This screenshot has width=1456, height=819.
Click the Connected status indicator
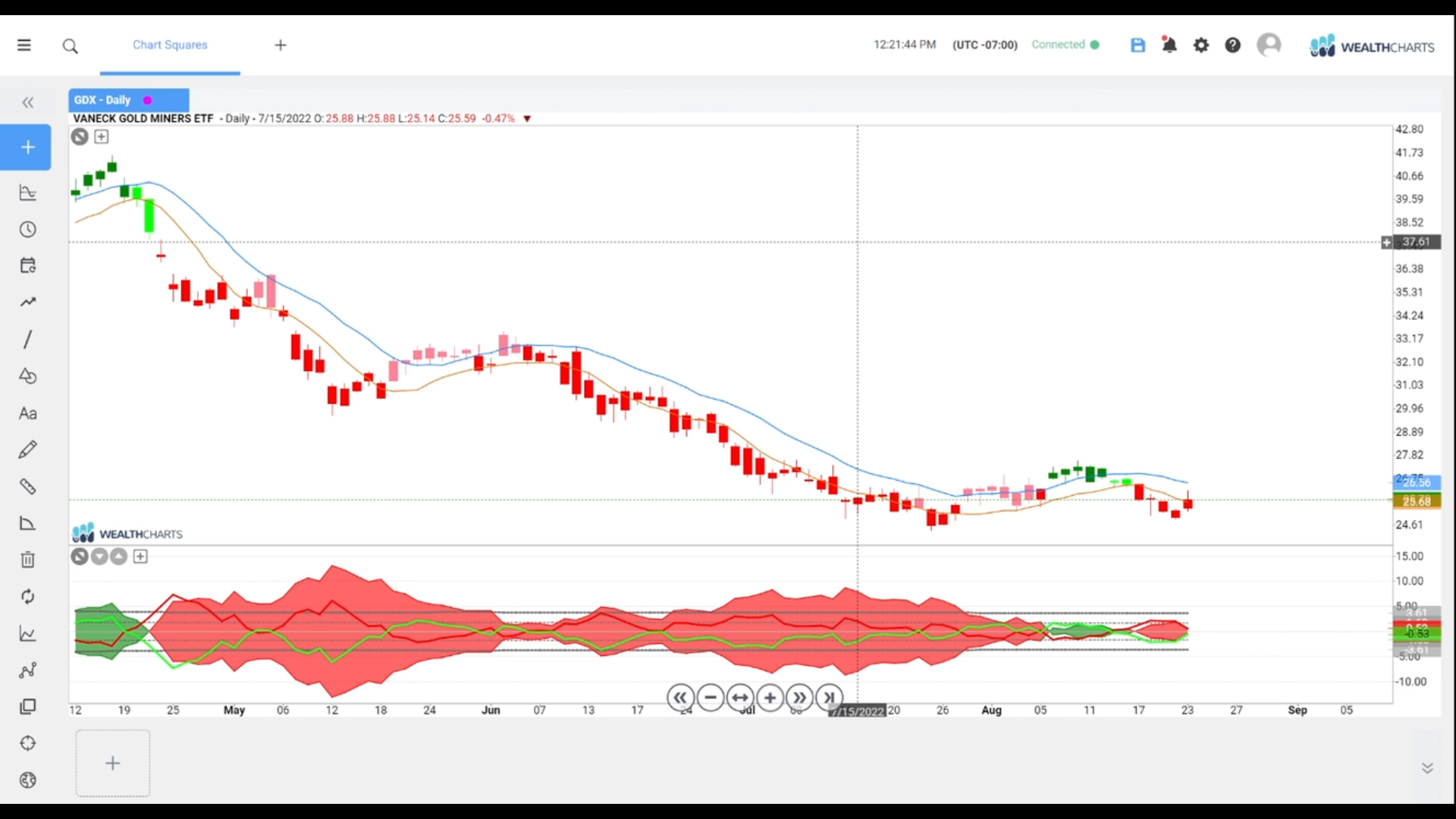[1065, 45]
